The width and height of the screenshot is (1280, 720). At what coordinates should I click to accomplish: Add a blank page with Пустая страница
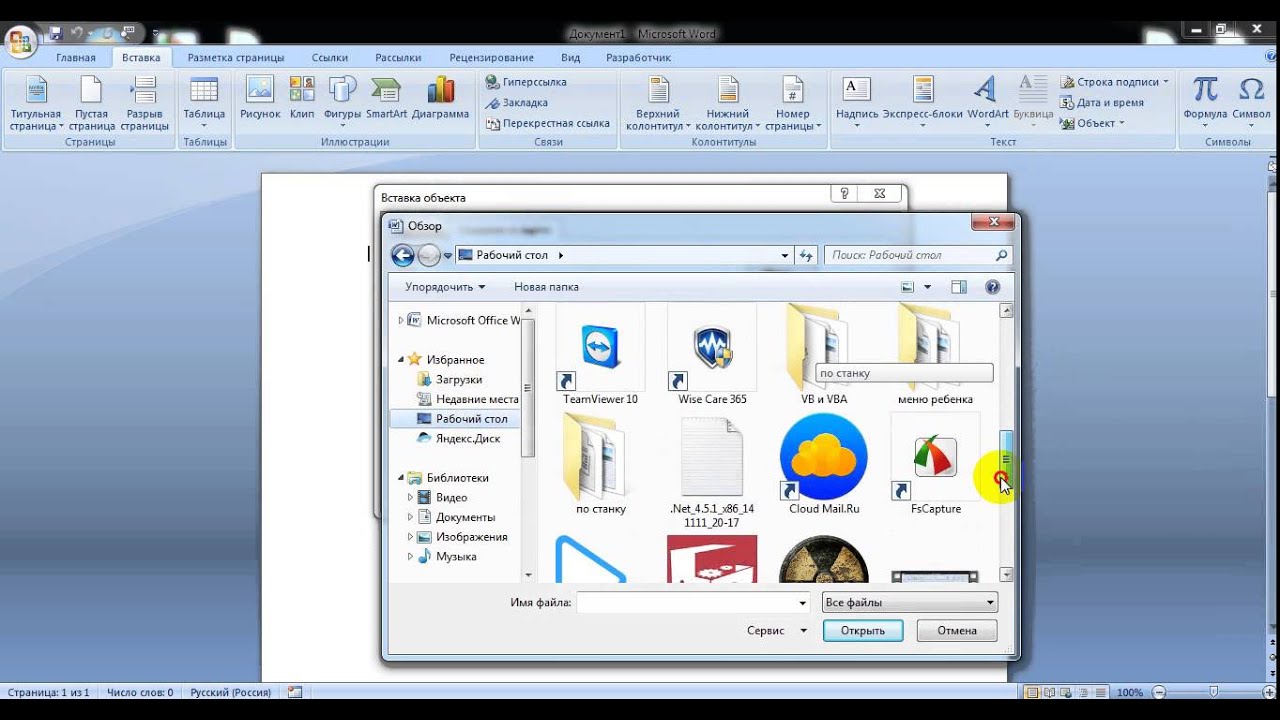pos(91,104)
